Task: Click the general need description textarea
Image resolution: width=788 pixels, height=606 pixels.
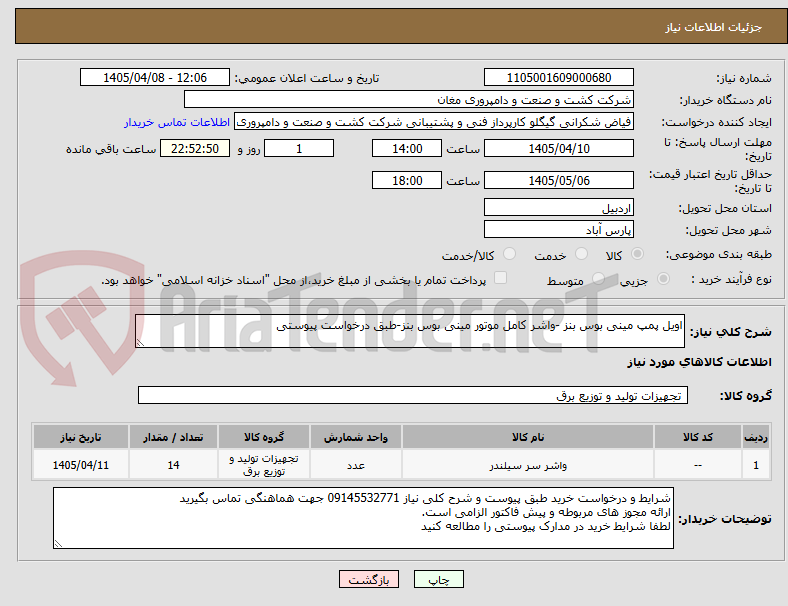Action: [x=410, y=331]
